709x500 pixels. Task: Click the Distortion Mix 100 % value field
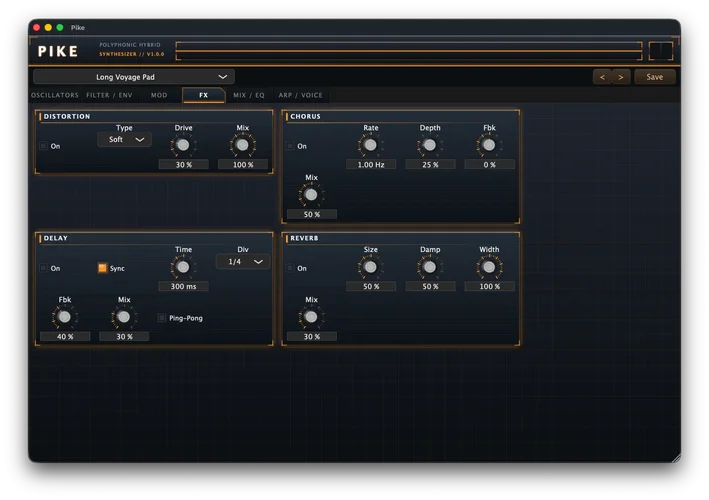click(x=243, y=165)
